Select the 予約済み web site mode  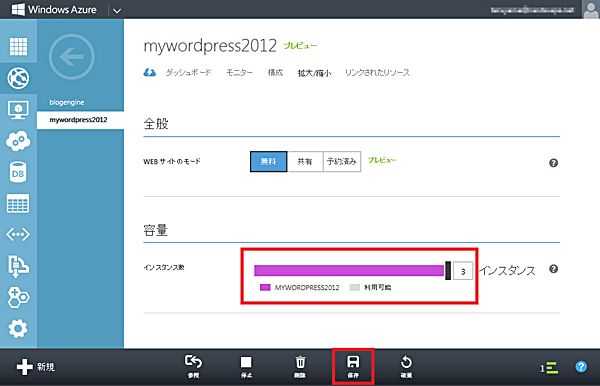[x=342, y=161]
